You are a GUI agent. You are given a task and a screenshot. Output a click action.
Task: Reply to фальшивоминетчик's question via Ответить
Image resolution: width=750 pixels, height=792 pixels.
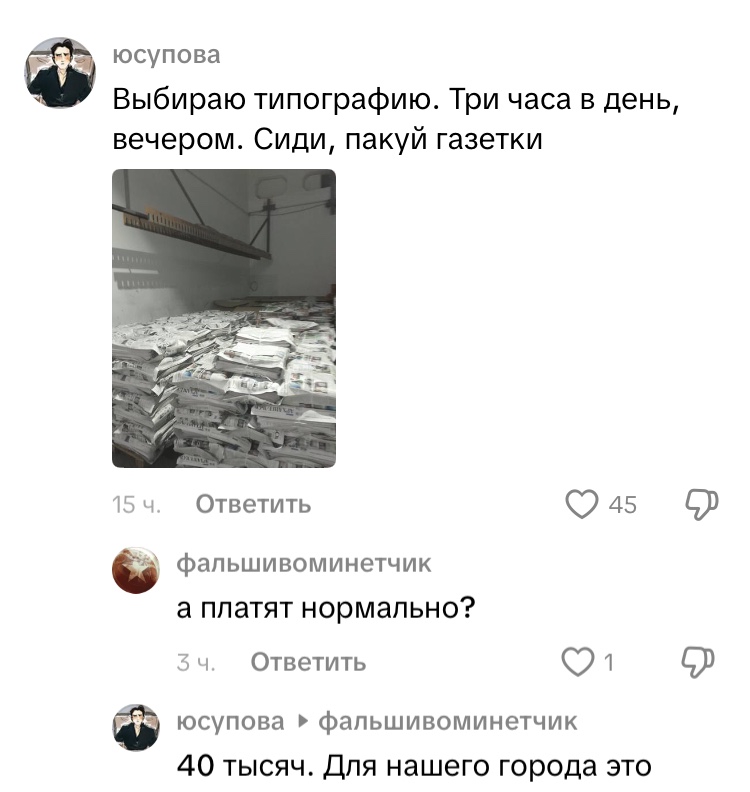(308, 662)
